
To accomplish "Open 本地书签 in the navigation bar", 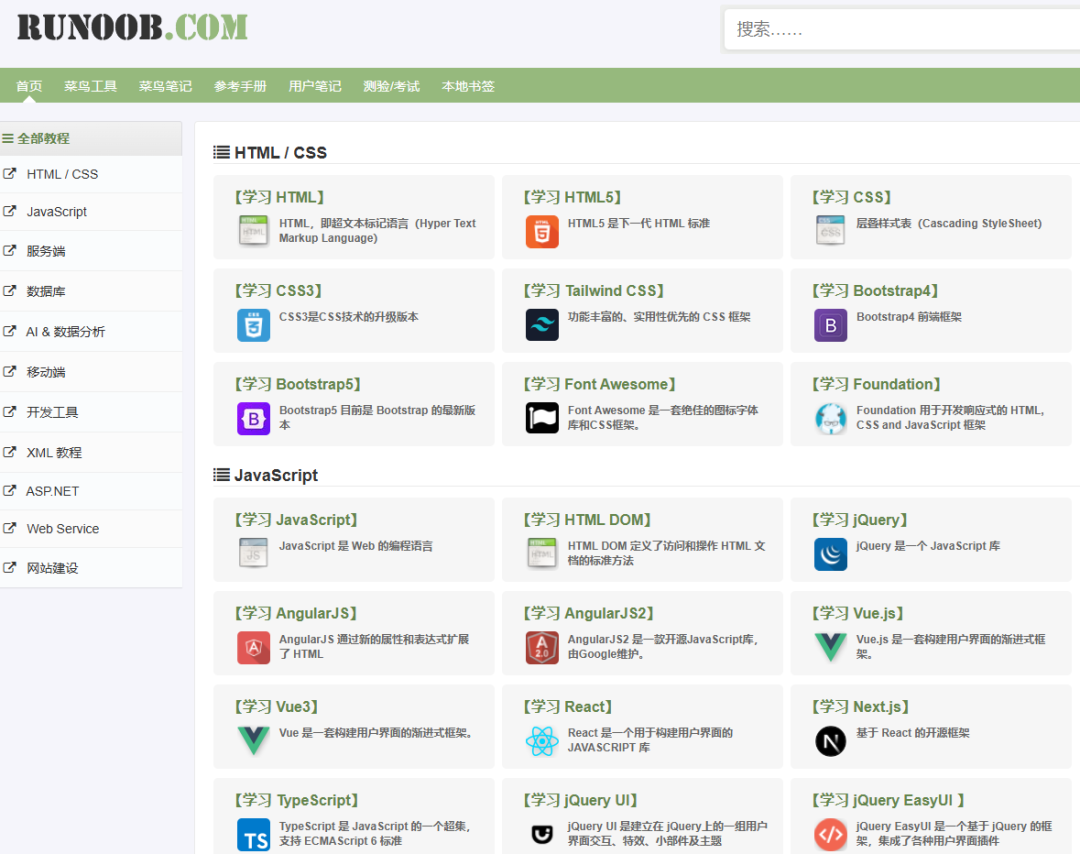I will (468, 86).
